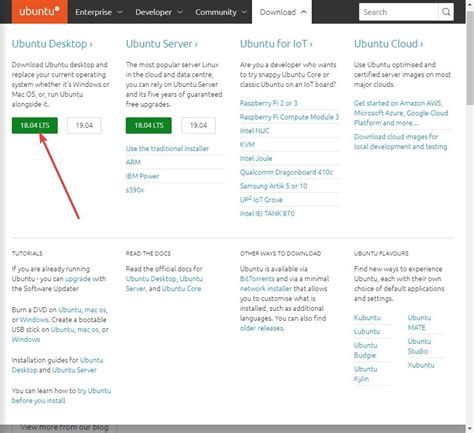Choose Ubuntu Server 19.04 version
474x433 pixels.
pyautogui.click(x=198, y=125)
